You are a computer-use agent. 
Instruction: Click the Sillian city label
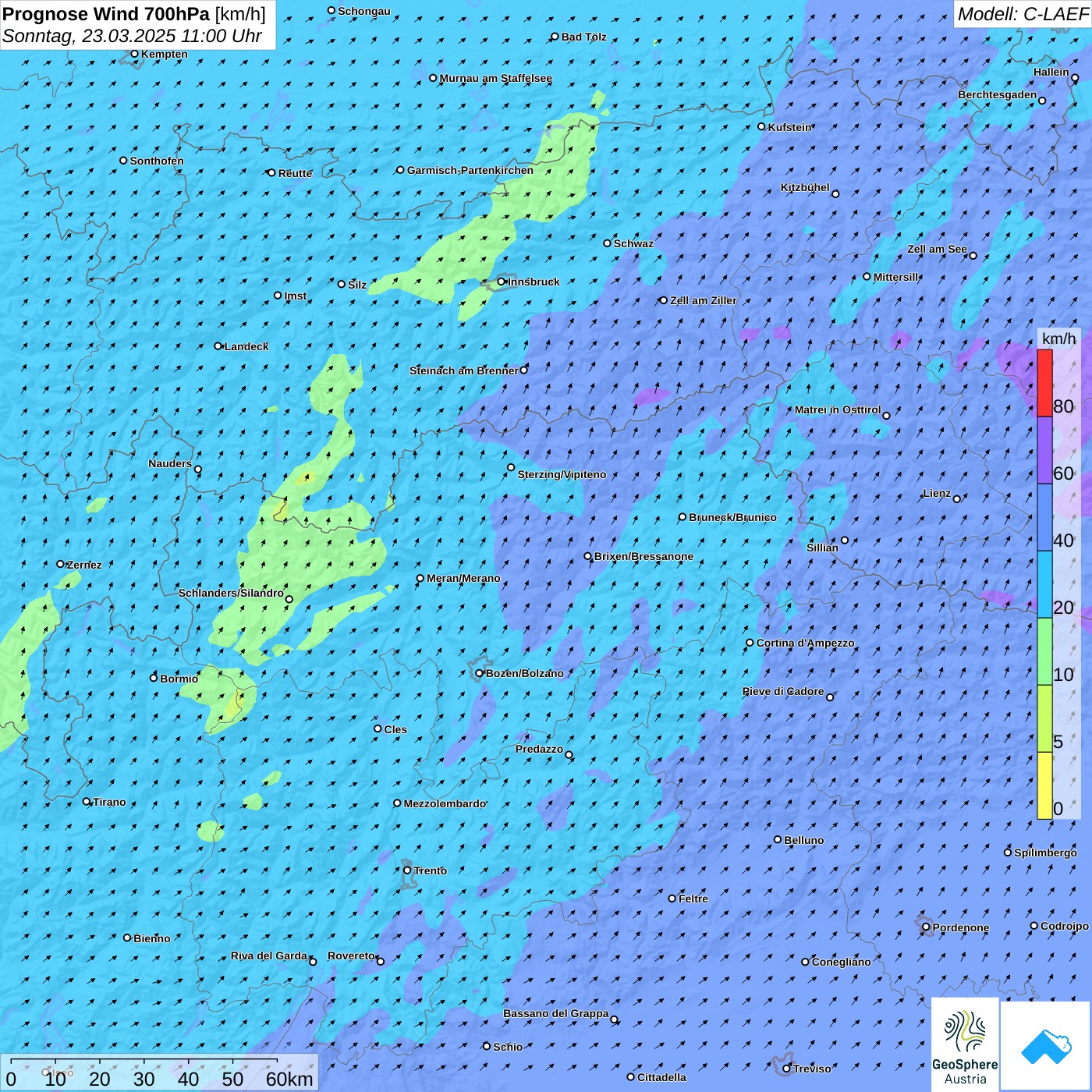coord(822,548)
